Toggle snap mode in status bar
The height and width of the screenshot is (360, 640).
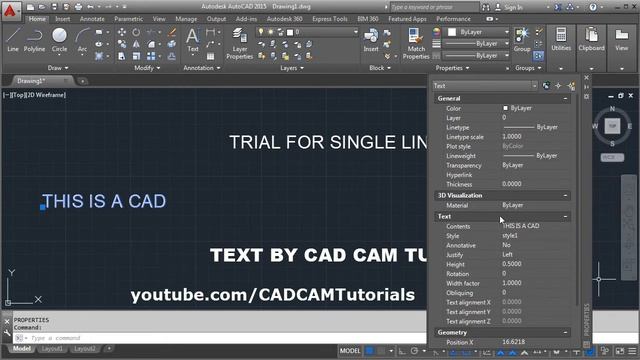click(381, 351)
